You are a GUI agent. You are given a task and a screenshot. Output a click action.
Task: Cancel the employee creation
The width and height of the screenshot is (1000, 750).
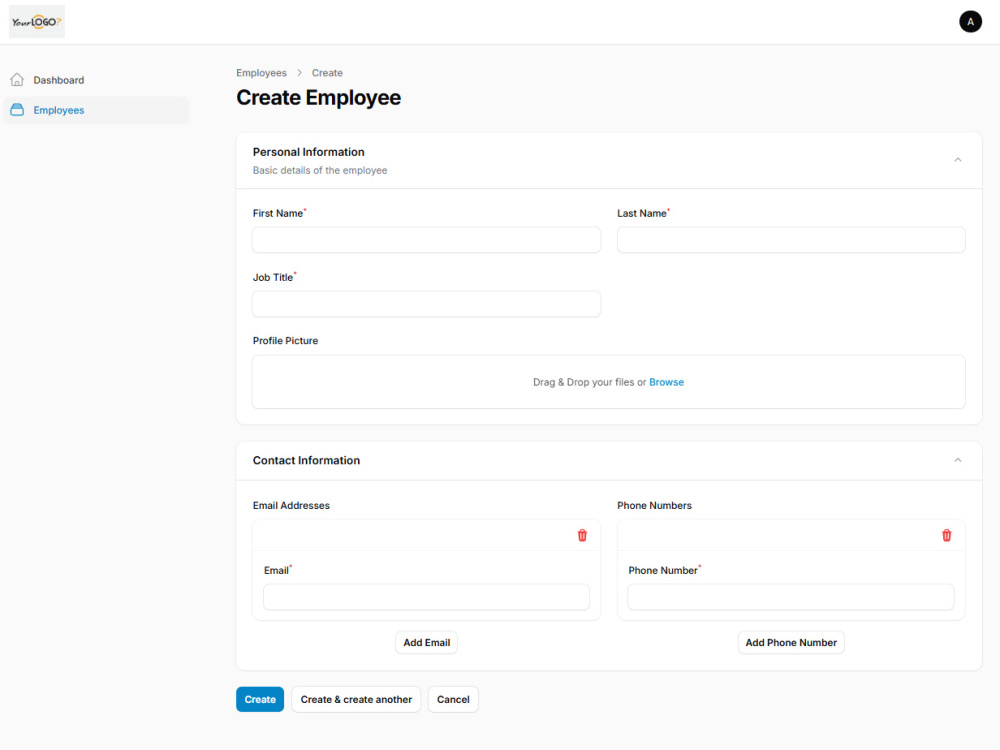tap(453, 699)
